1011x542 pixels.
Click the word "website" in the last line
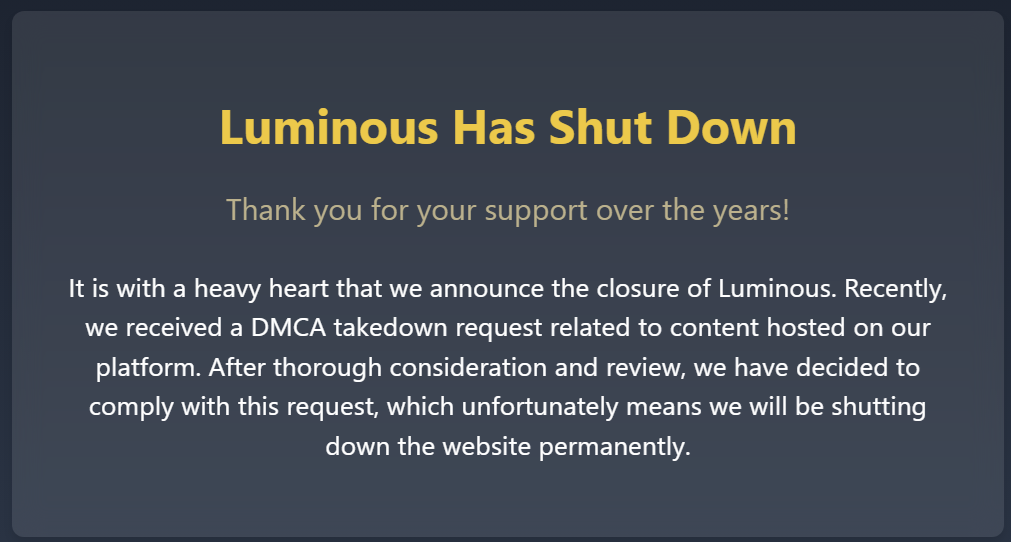(487, 446)
